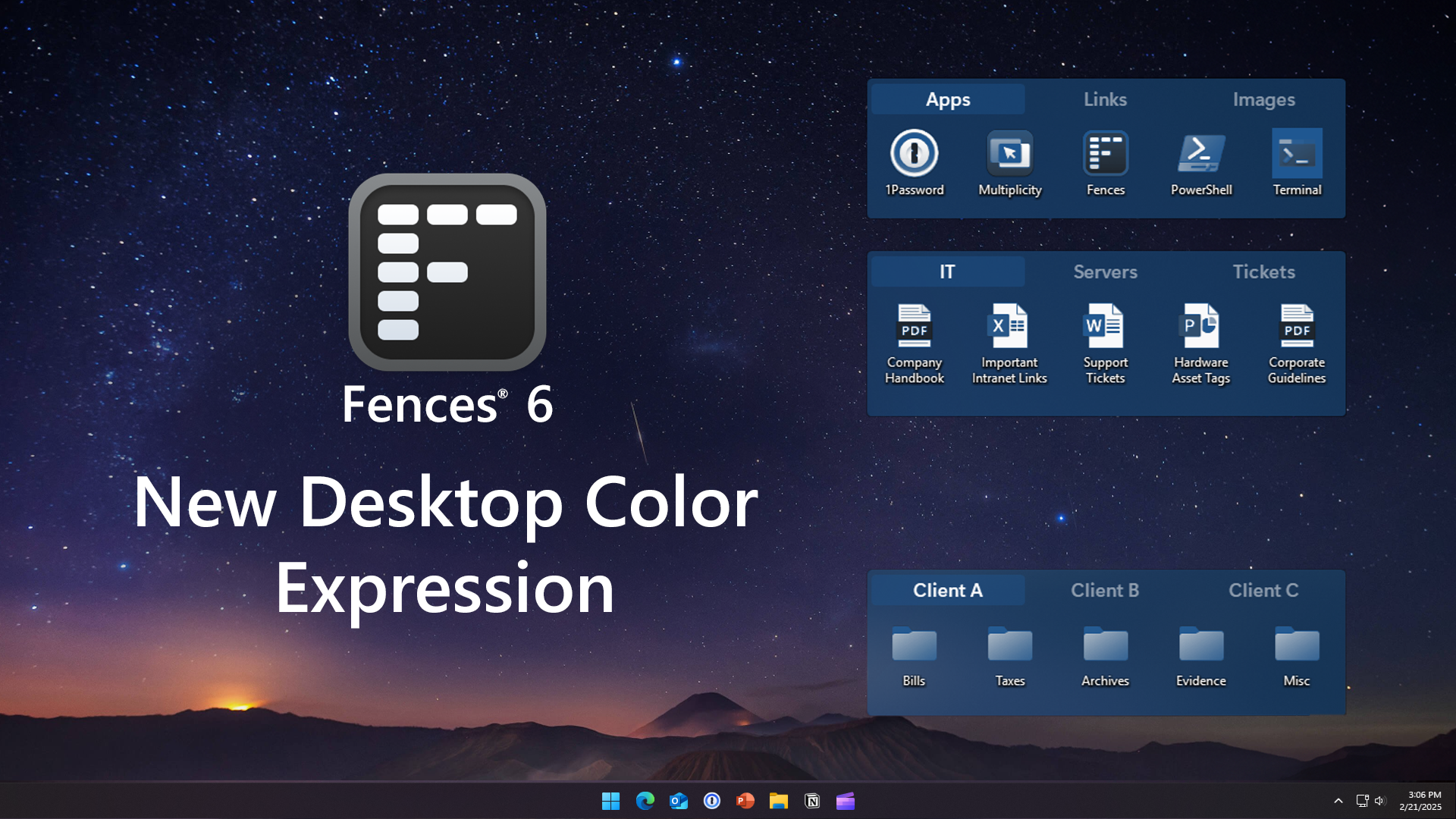
Task: Open Notion from the taskbar
Action: click(812, 801)
